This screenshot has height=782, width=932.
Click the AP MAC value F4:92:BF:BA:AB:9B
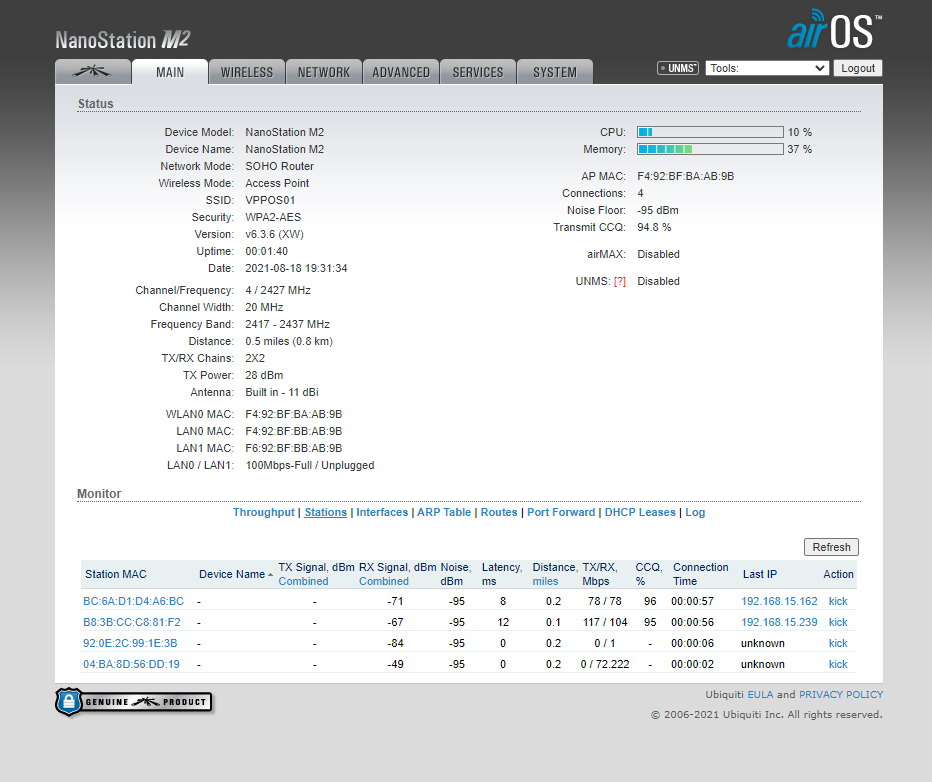click(x=685, y=176)
